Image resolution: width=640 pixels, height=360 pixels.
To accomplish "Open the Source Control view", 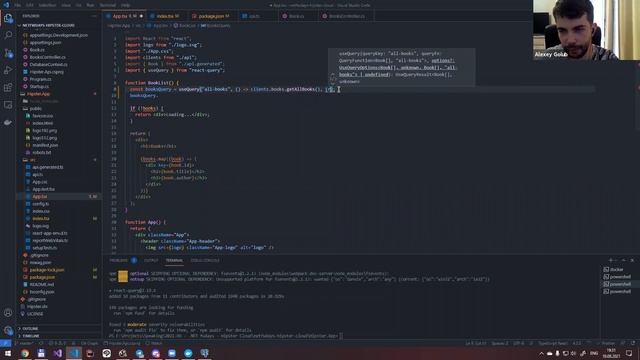I will pos(8,53).
